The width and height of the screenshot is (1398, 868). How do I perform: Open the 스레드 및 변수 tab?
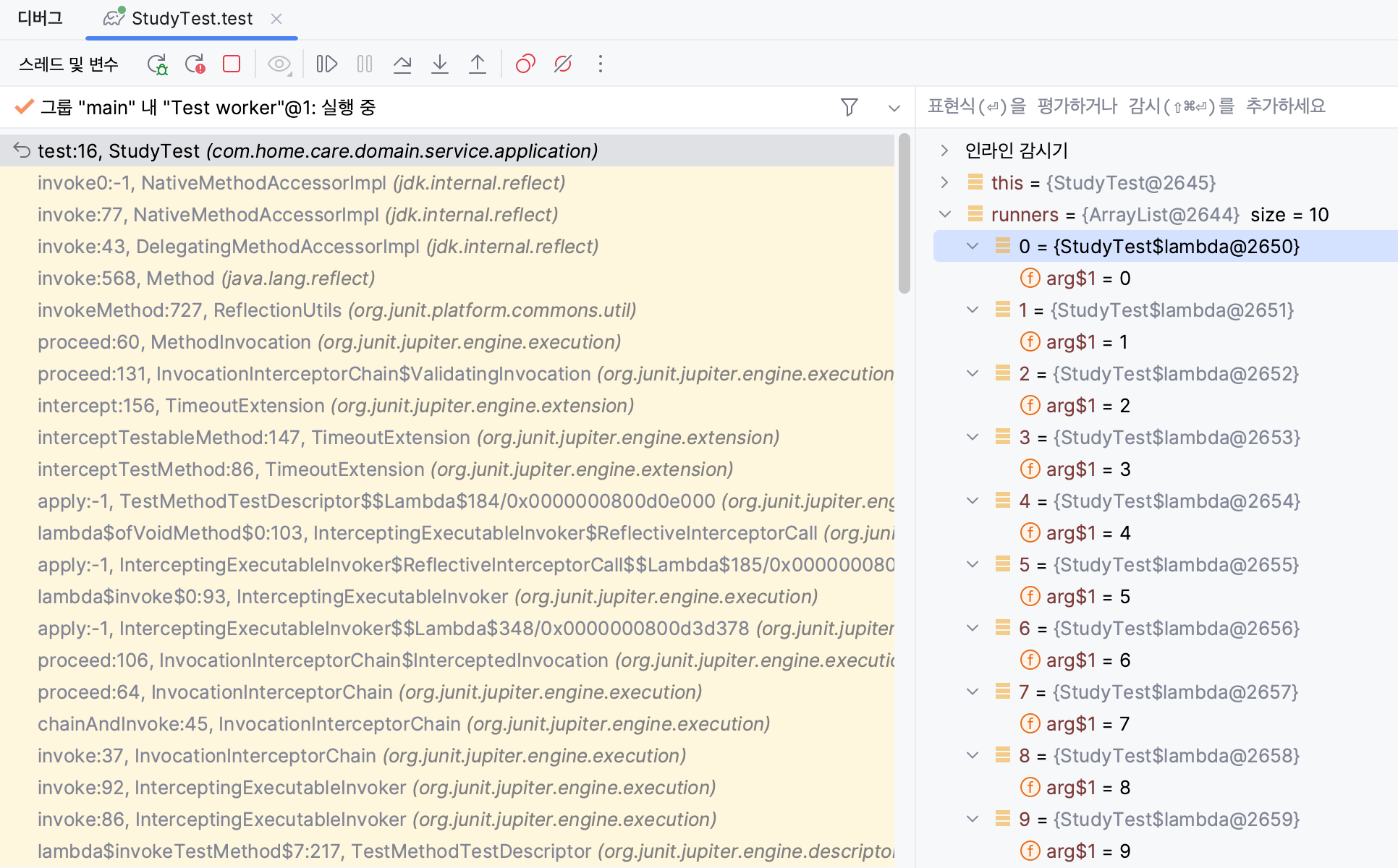69,64
